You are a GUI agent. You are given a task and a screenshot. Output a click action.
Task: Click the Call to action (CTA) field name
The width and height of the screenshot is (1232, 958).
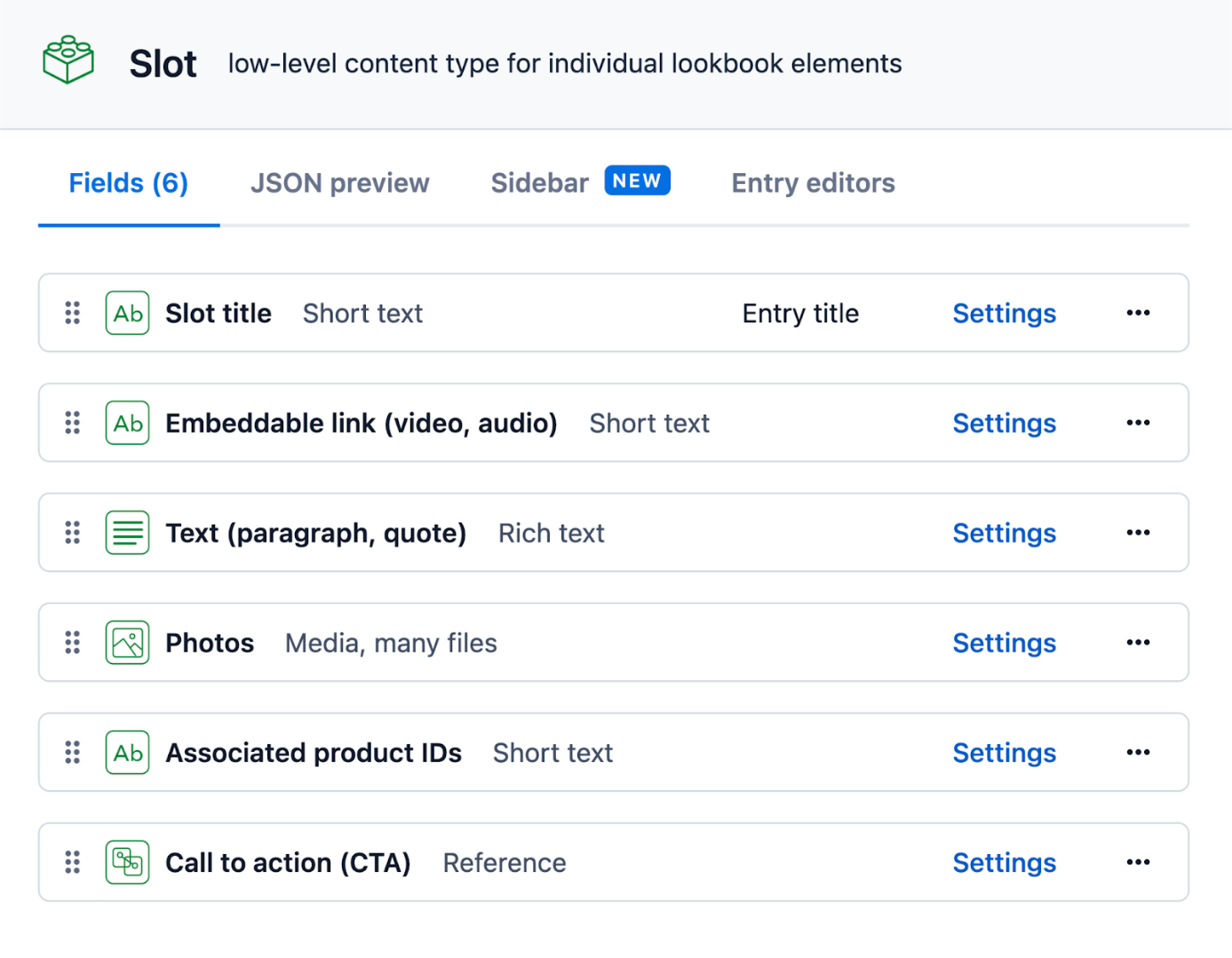(288, 862)
